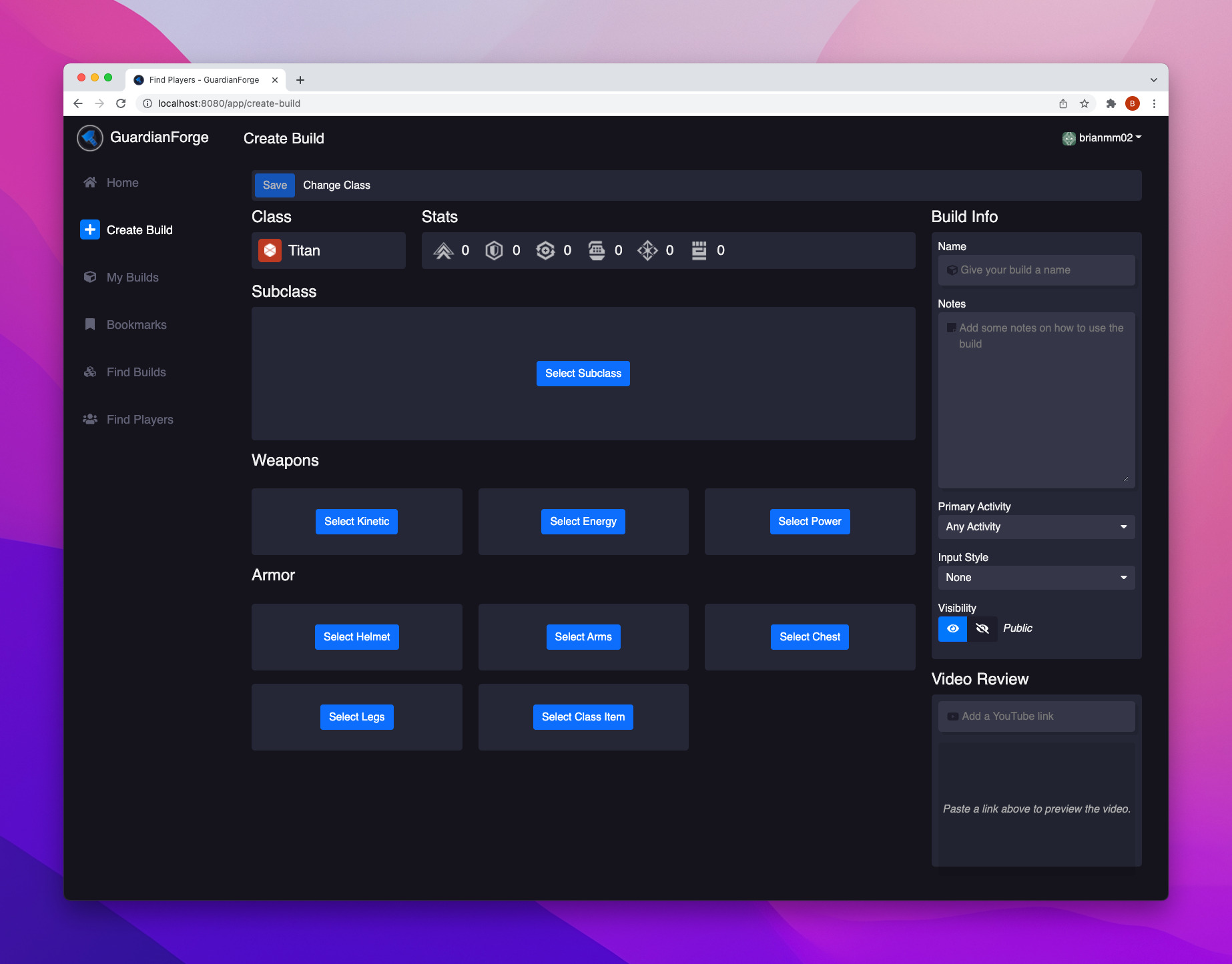This screenshot has height=964, width=1232.
Task: Open the Chrome profile B avatar
Action: [1133, 103]
